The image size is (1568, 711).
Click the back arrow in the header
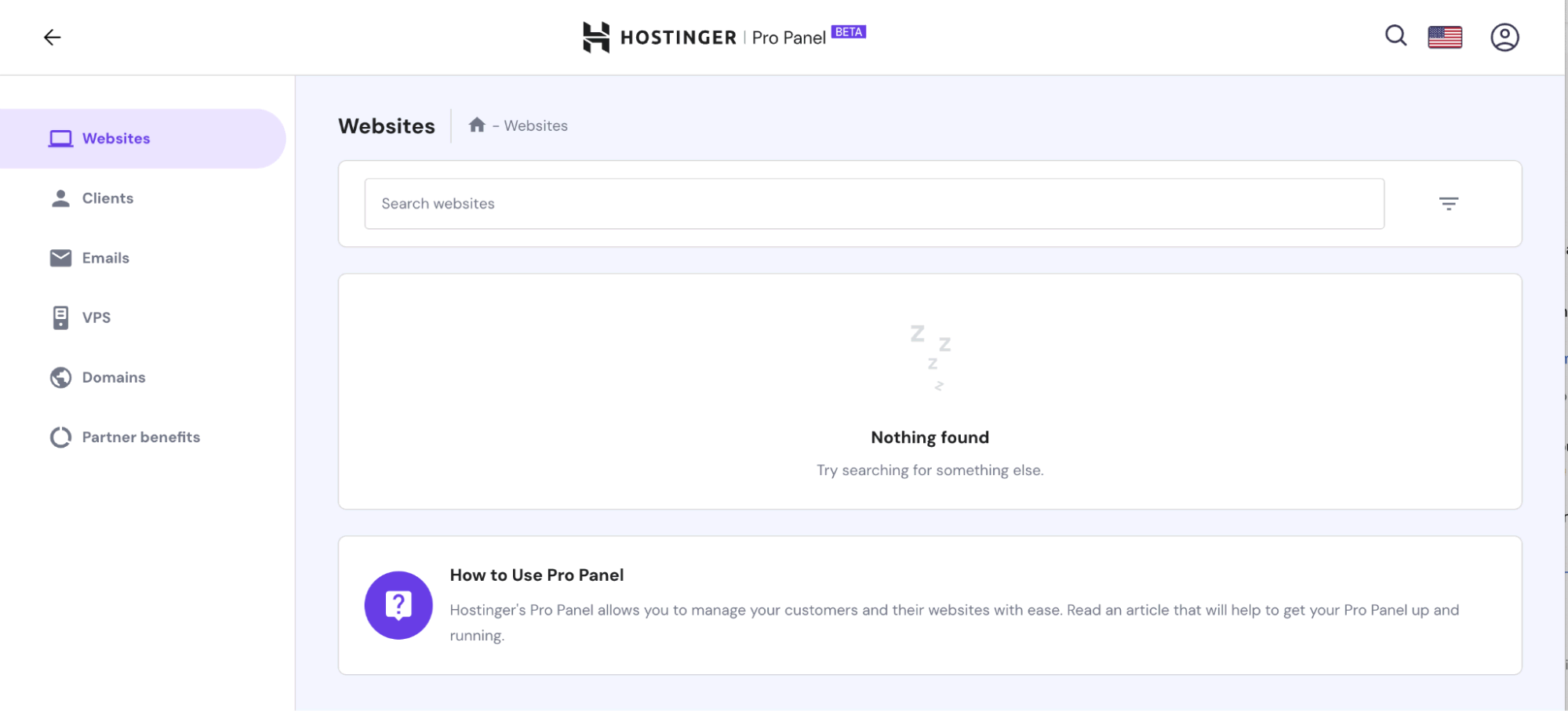coord(52,37)
